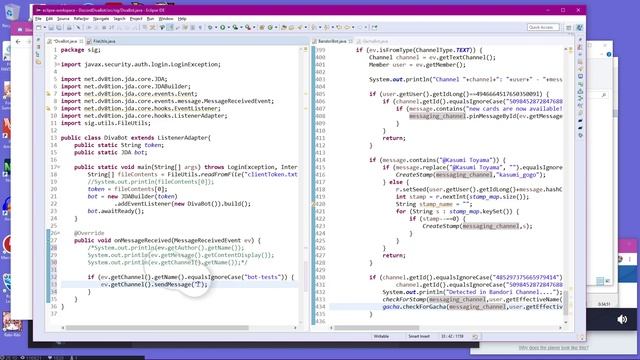
Task: Switch to the Java perspective icon
Action: pos(579,28)
